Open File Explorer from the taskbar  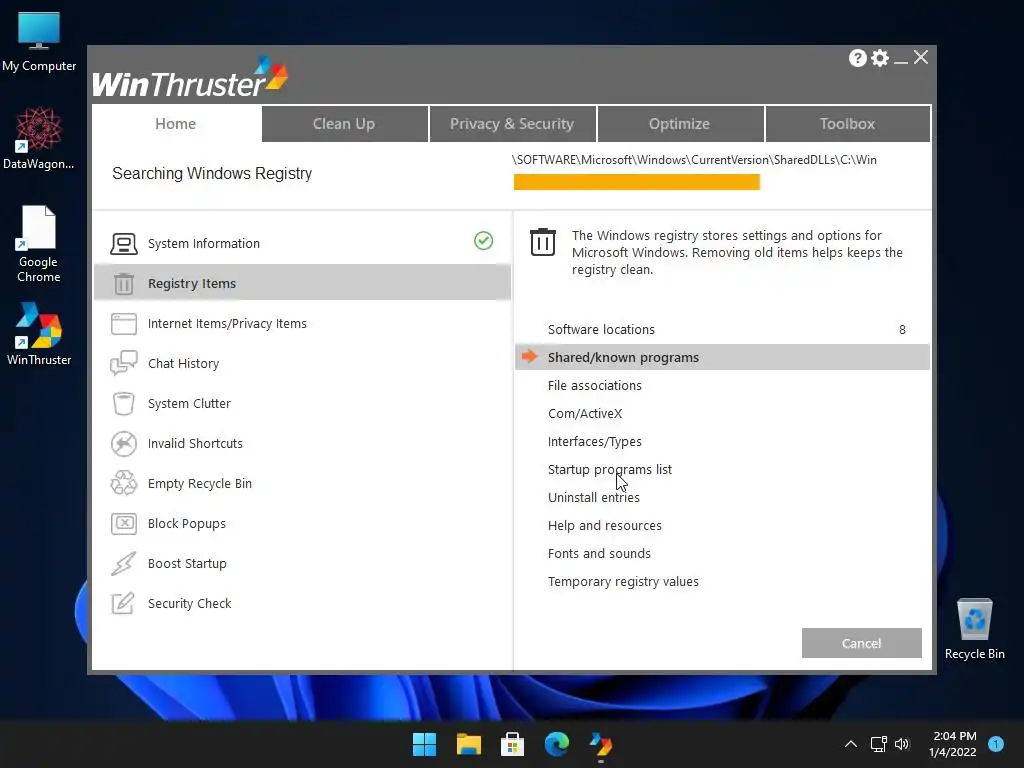pyautogui.click(x=468, y=744)
